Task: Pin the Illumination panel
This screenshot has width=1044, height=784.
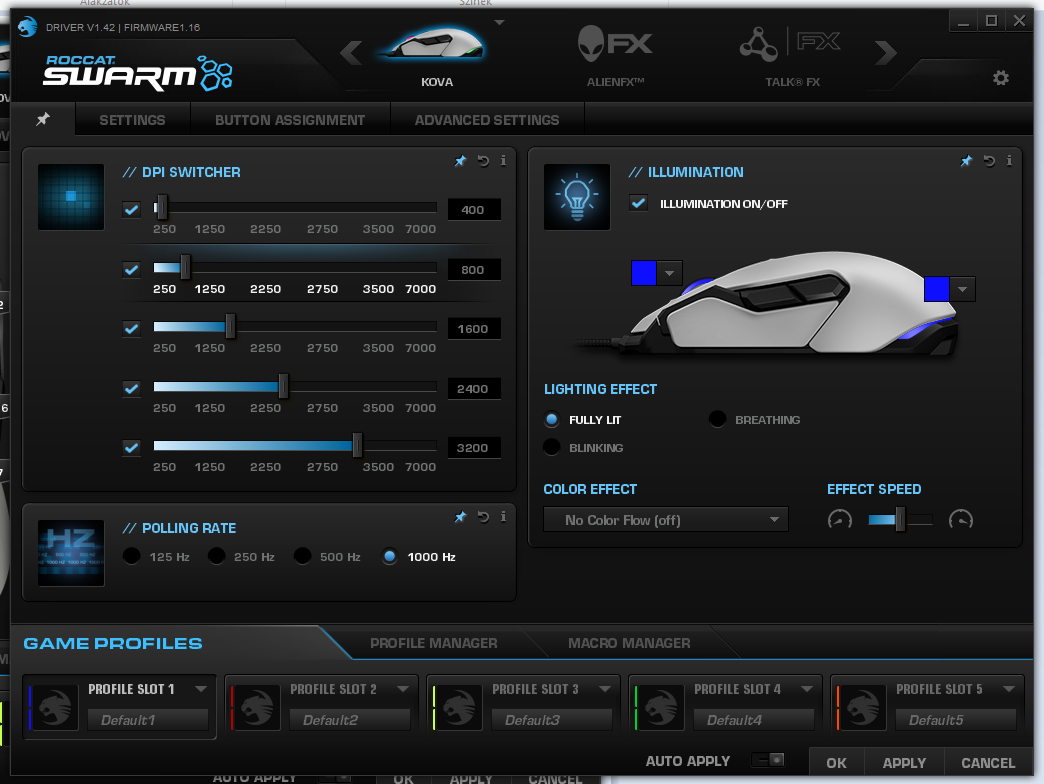Action: (966, 161)
